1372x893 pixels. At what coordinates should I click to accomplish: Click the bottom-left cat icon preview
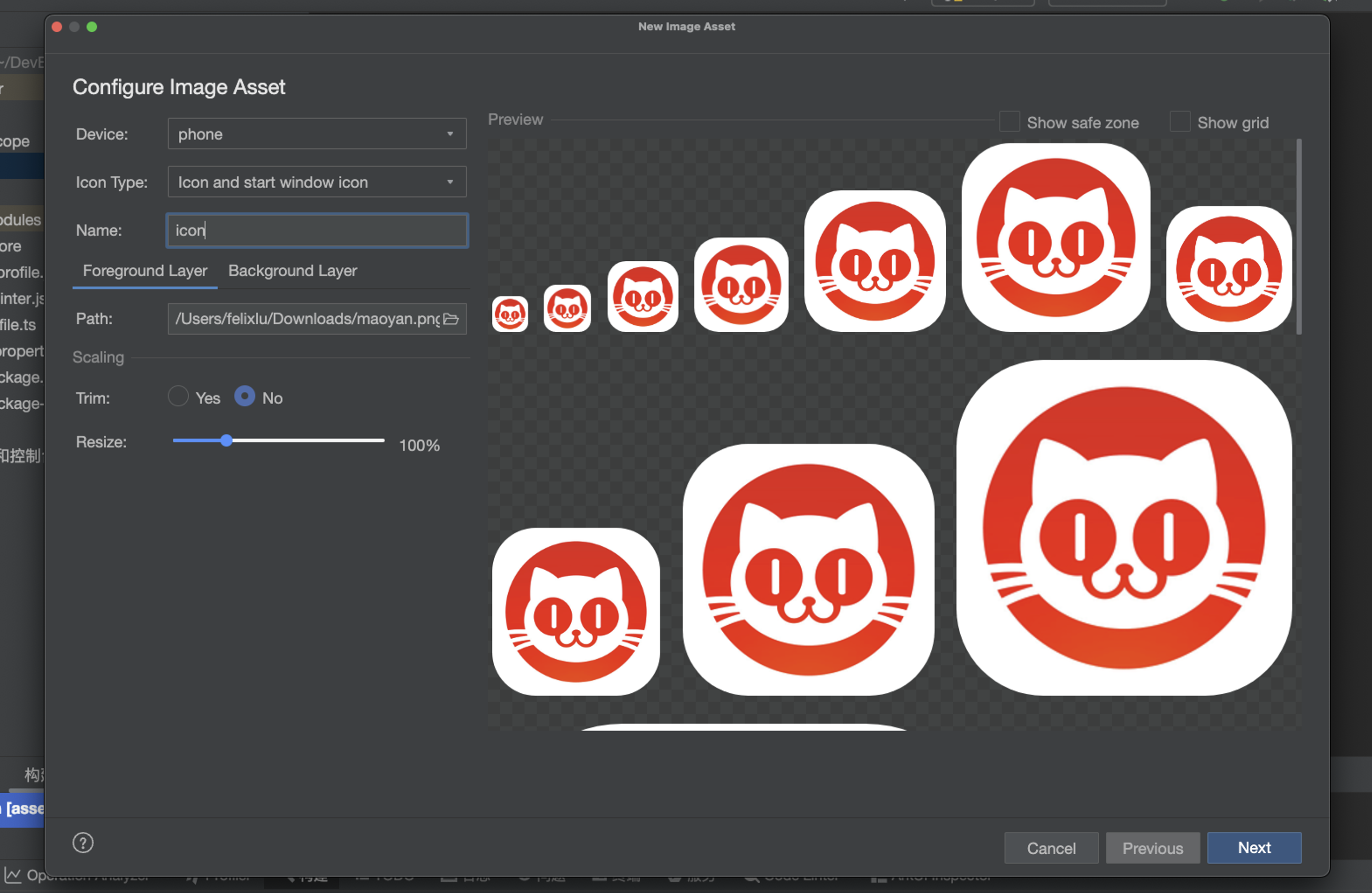pos(575,611)
